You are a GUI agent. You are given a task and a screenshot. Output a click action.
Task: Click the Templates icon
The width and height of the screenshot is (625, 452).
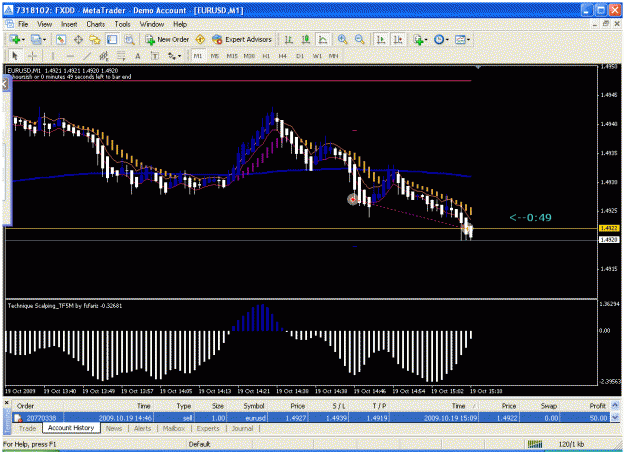coord(460,39)
